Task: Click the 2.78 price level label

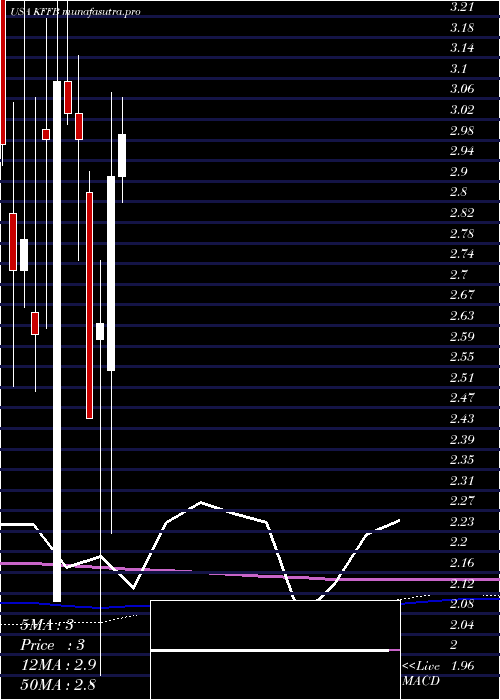Action: click(462, 233)
